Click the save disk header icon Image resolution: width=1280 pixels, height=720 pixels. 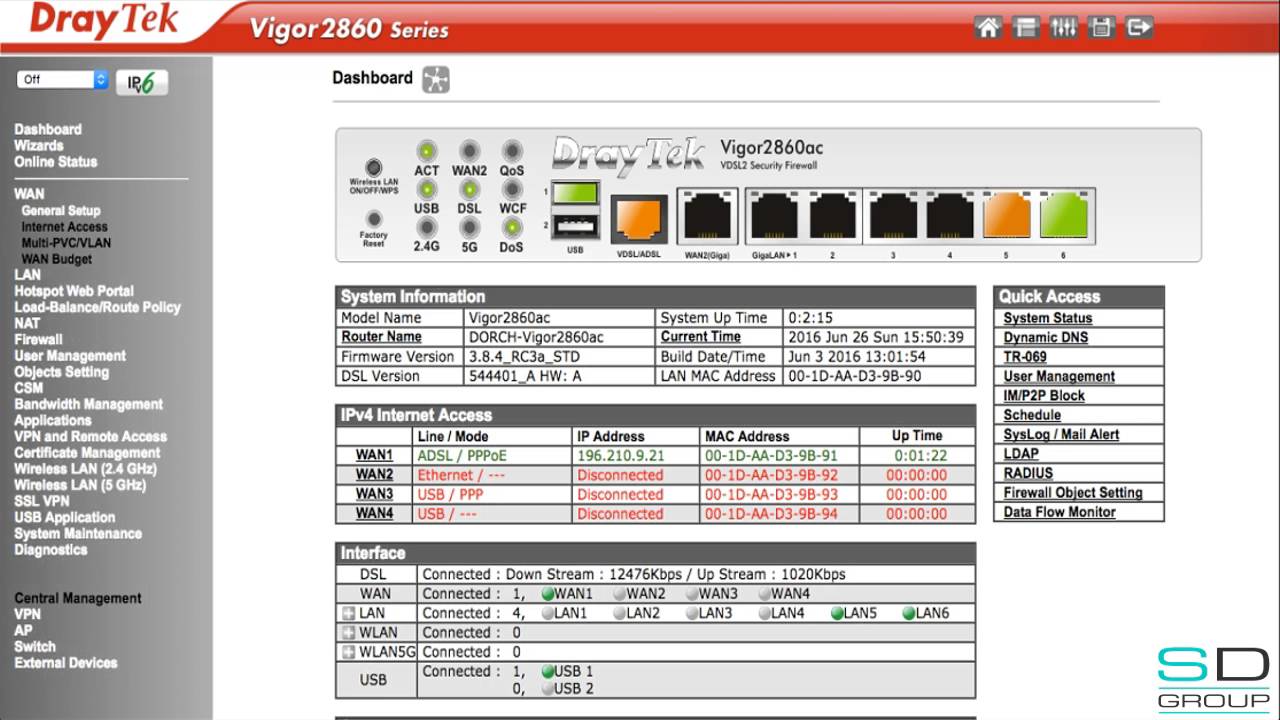[1102, 28]
